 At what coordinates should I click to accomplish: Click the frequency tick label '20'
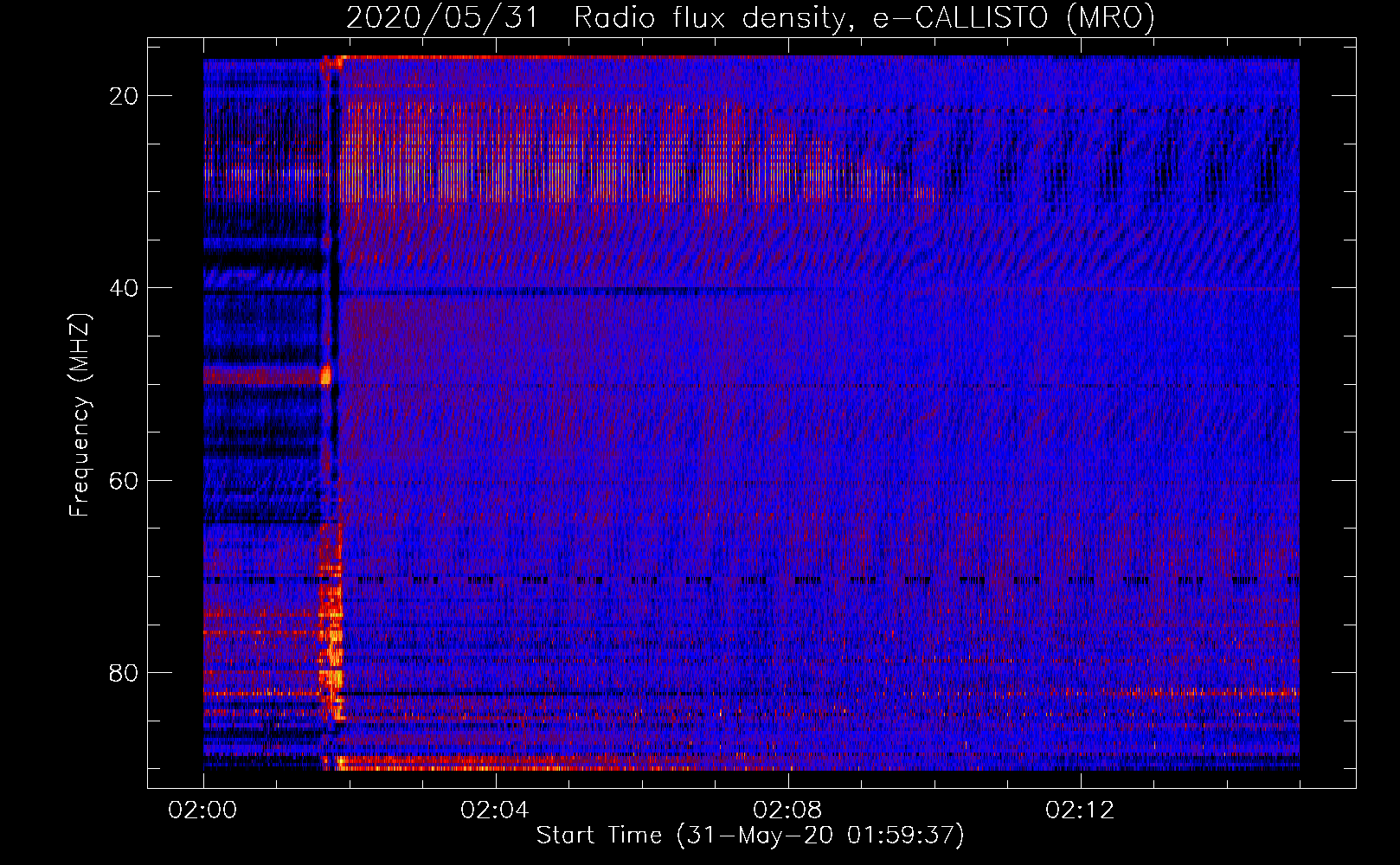[x=125, y=96]
